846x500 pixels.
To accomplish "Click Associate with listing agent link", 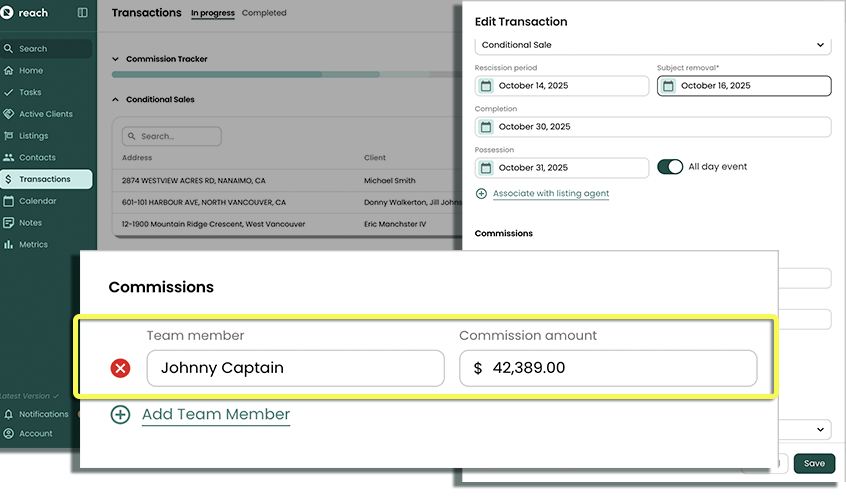I will tap(551, 193).
